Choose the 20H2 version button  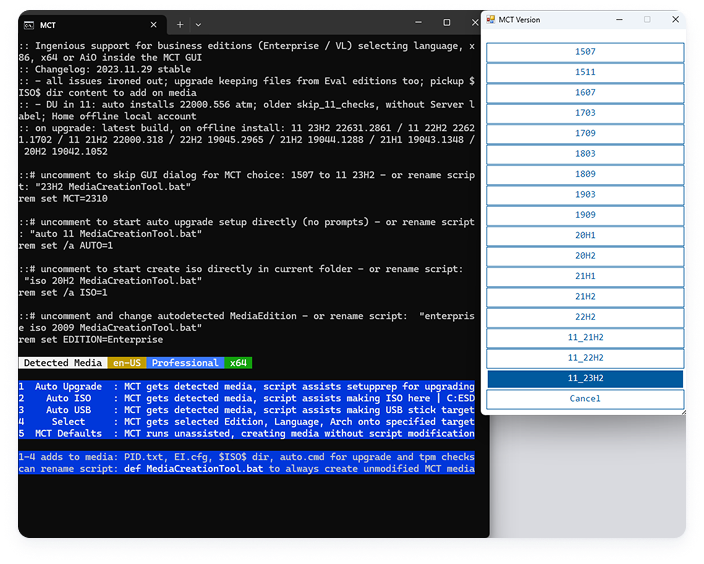click(585, 256)
